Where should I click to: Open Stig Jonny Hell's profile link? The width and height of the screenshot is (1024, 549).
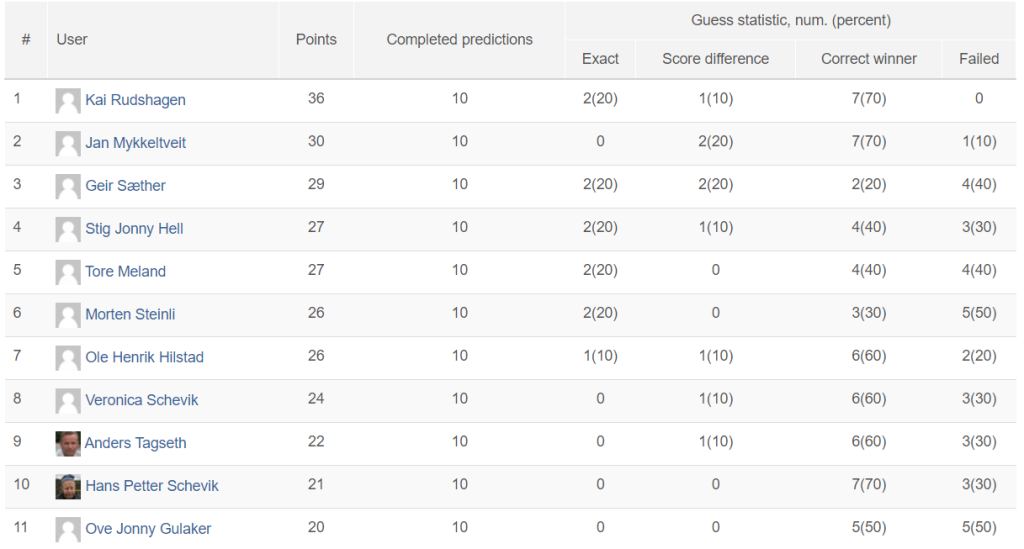pyautogui.click(x=134, y=228)
